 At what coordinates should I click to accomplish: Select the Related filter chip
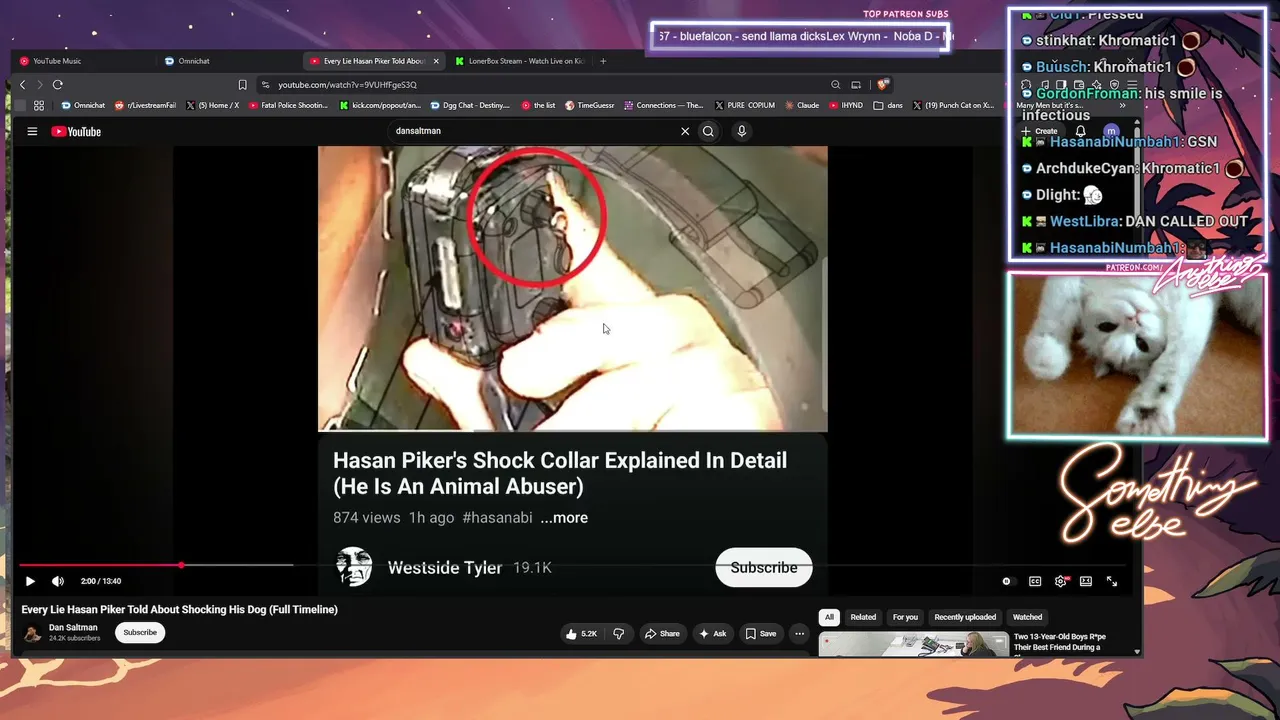point(863,617)
